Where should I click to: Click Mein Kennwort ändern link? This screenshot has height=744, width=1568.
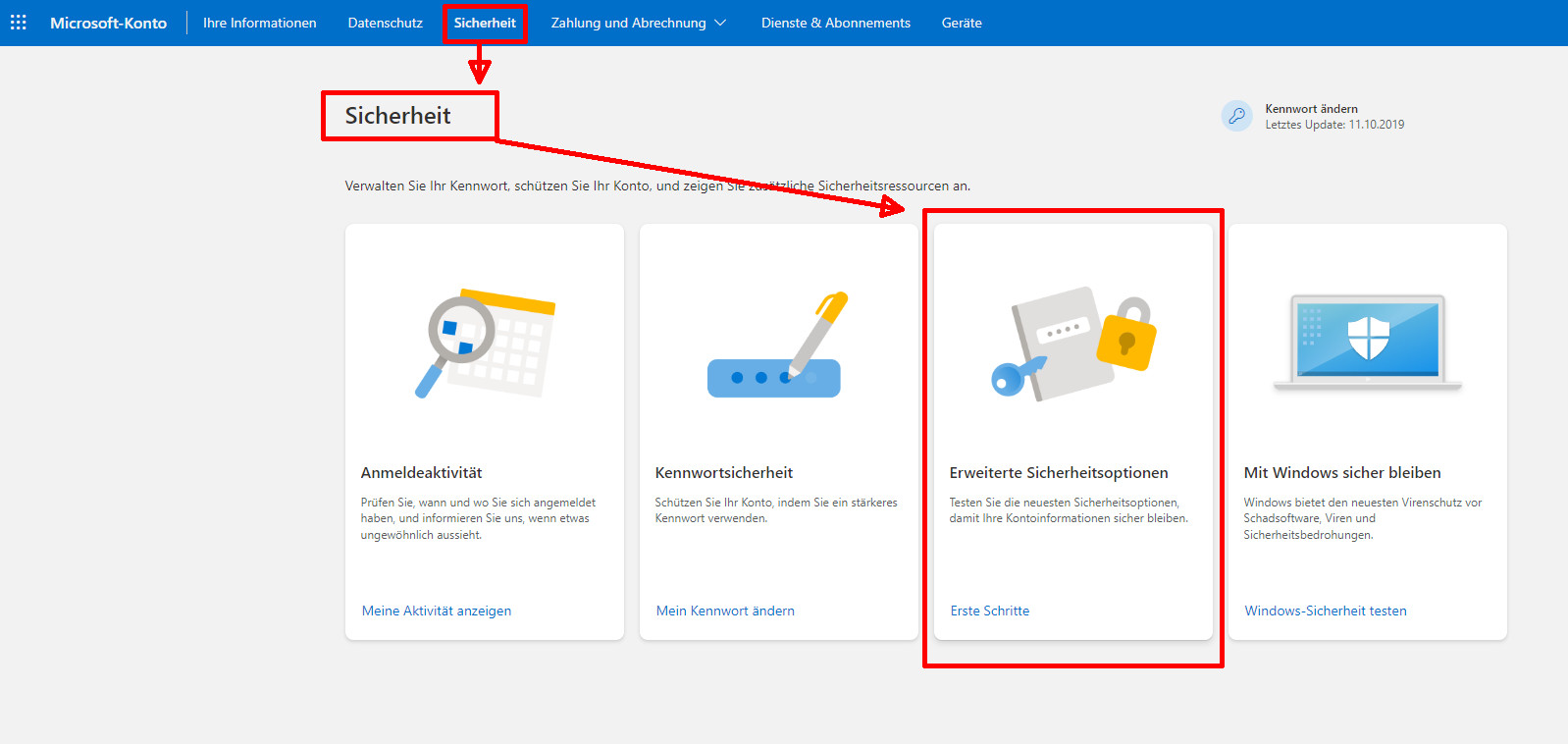point(725,611)
